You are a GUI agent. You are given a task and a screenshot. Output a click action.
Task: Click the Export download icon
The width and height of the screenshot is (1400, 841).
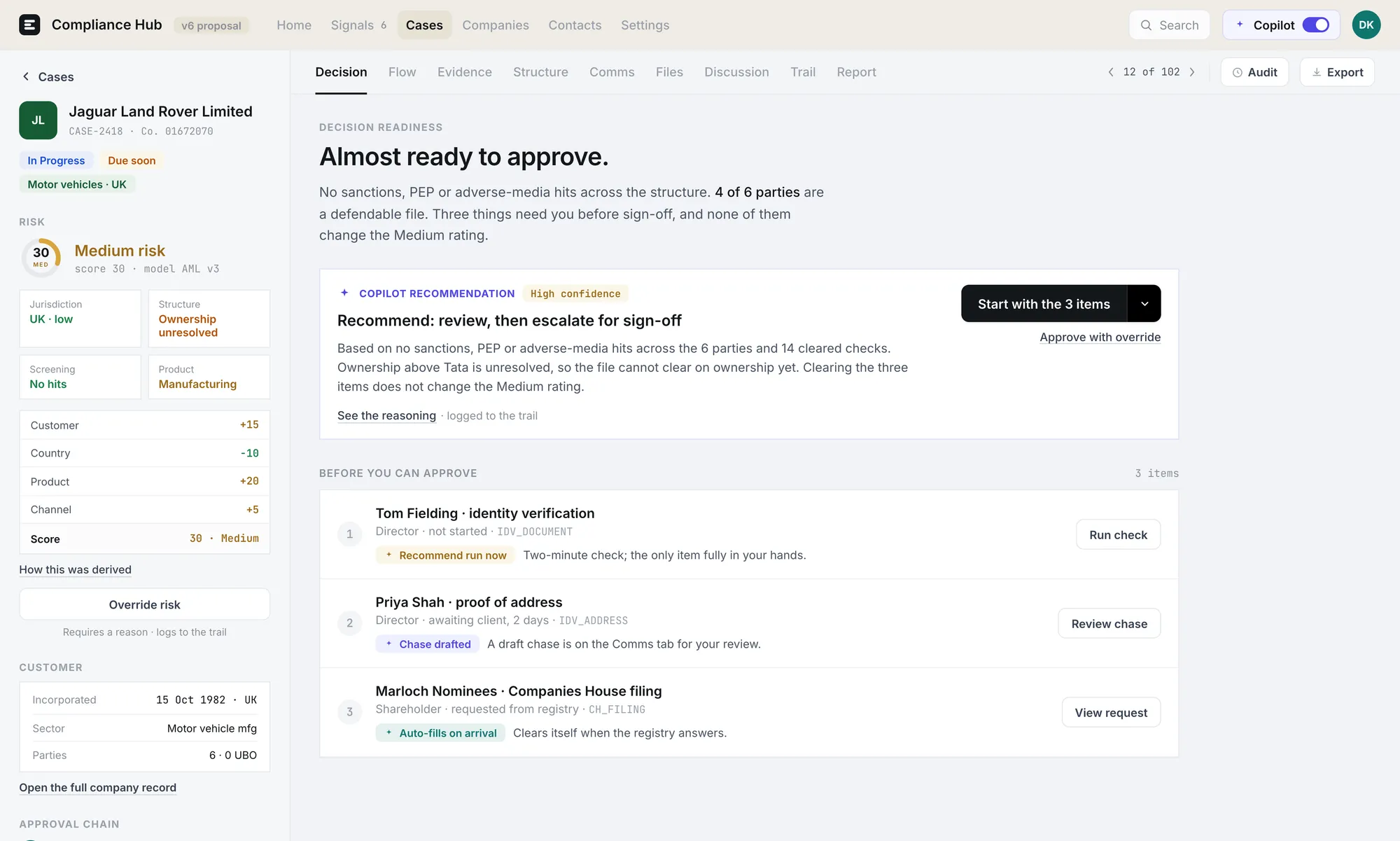(x=1317, y=72)
